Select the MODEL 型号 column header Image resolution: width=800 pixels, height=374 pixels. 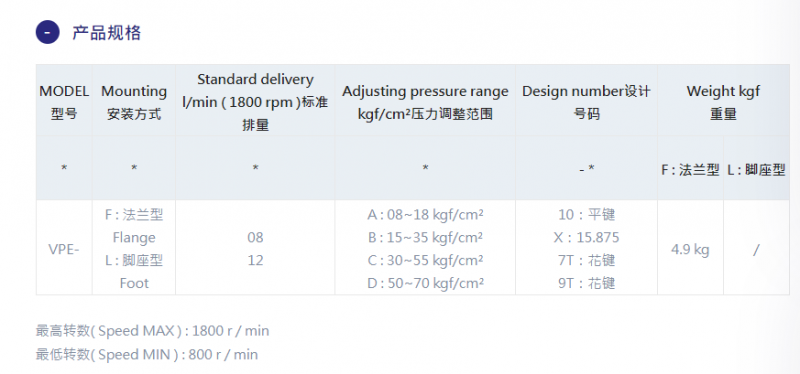[64, 103]
